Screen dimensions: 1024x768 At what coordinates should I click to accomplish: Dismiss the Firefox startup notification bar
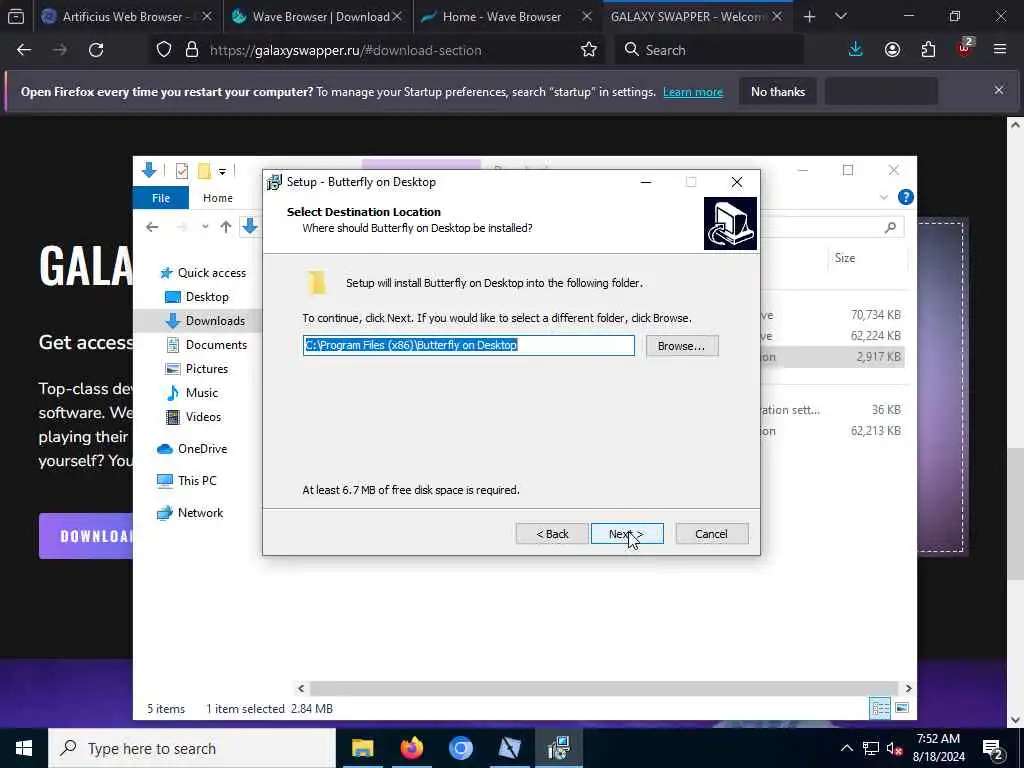[999, 90]
